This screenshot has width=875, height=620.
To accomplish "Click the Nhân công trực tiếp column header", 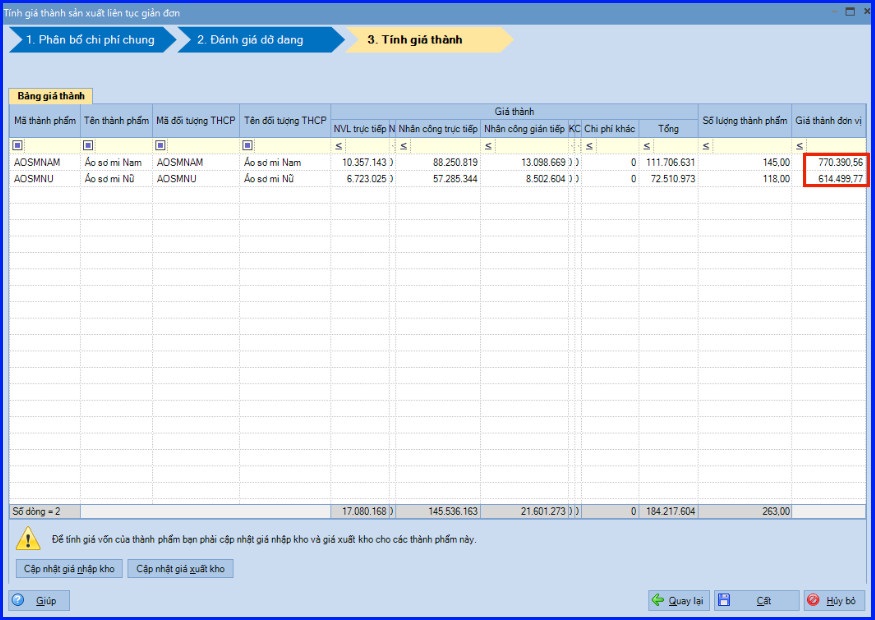I will pyautogui.click(x=438, y=129).
